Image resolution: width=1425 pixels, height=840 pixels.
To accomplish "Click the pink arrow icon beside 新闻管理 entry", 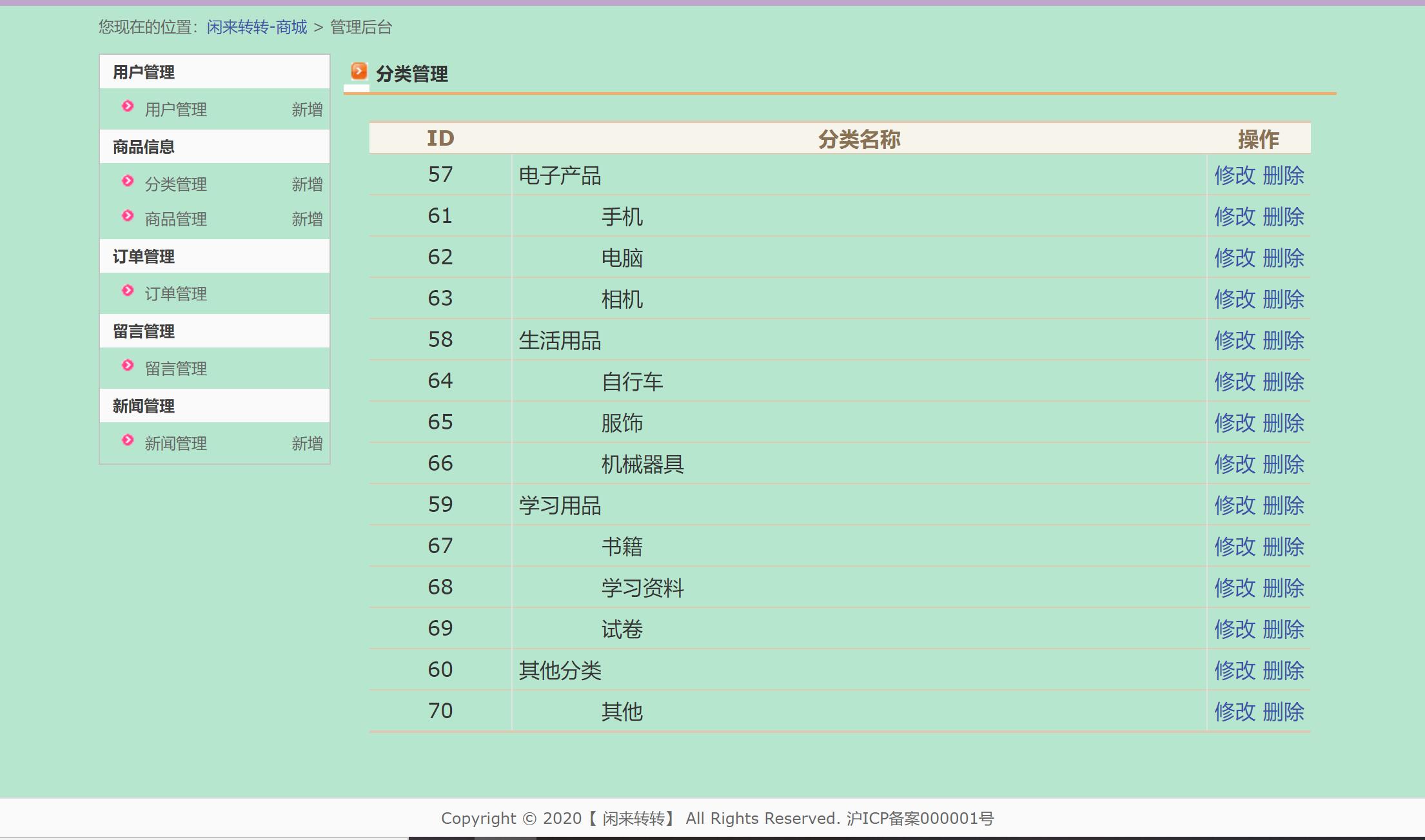I will 128,442.
